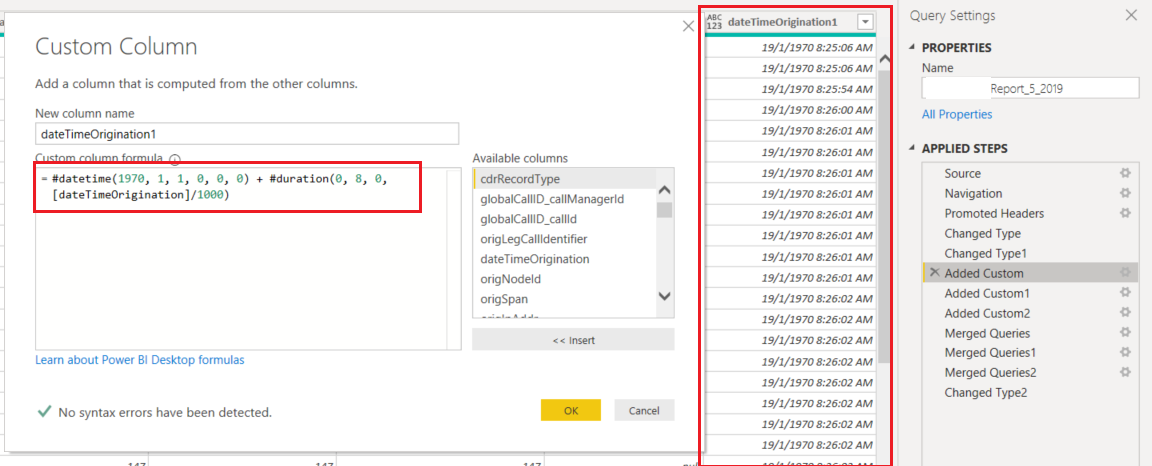Close the Query Settings pane
Screen dimensions: 1152x466
point(1131,15)
